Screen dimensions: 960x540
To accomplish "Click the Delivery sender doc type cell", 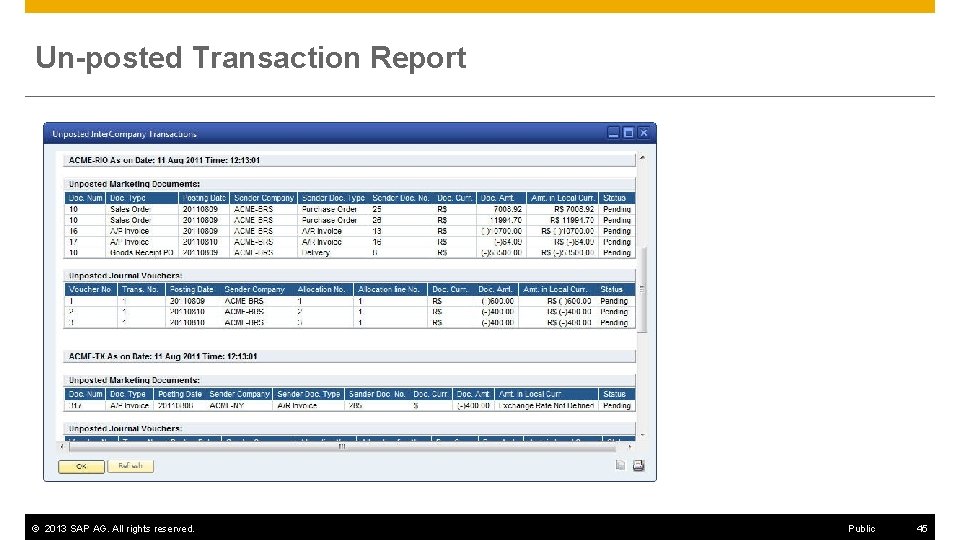I will pyautogui.click(x=316, y=253).
